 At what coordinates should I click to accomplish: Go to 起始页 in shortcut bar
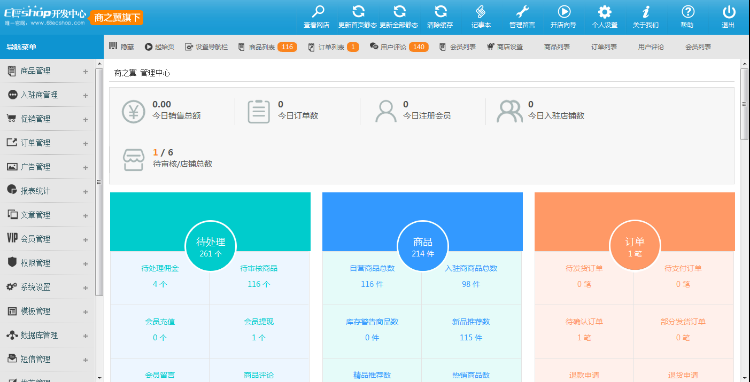point(160,47)
